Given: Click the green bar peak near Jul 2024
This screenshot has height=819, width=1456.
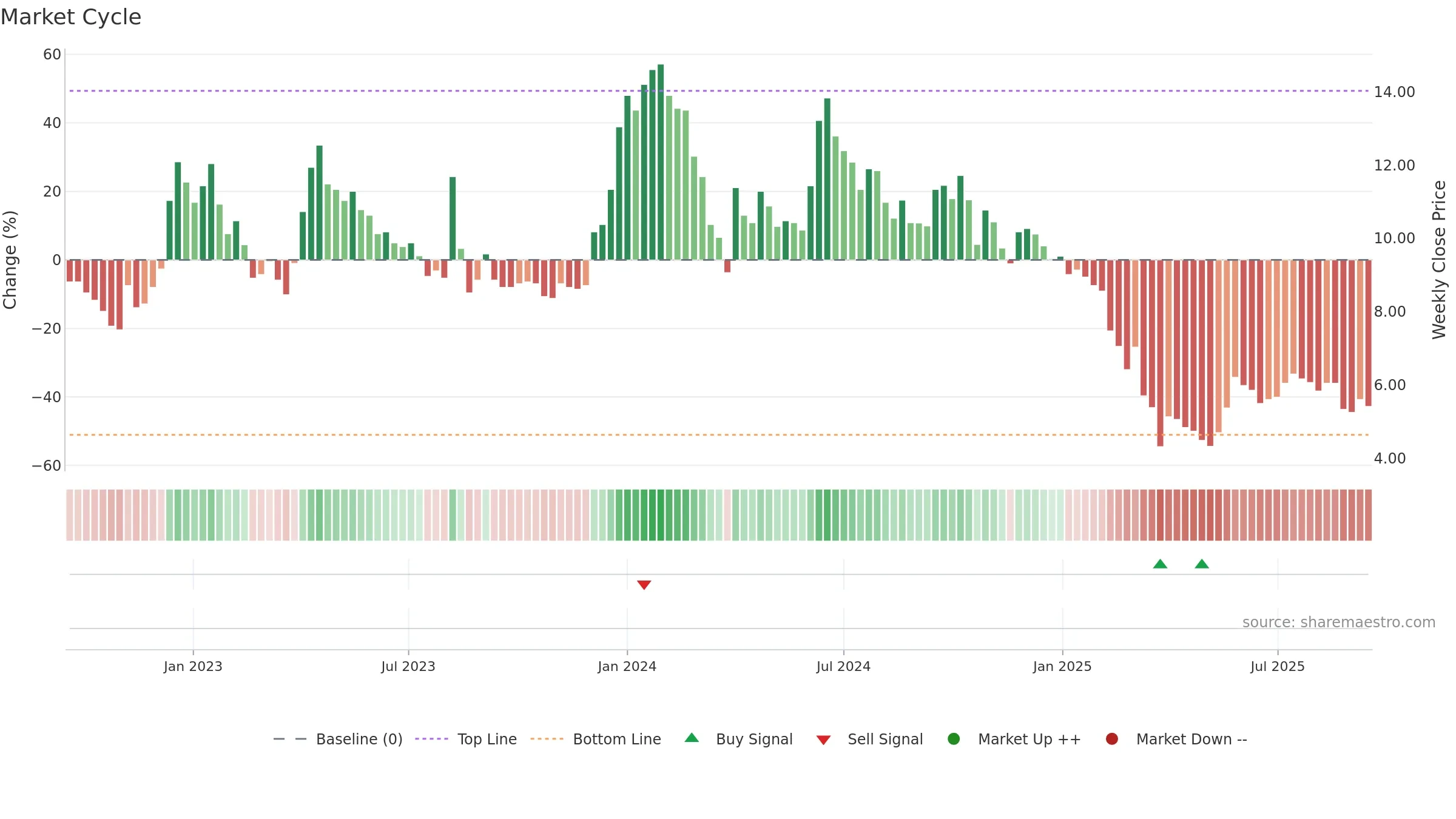Looking at the screenshot, I should tap(827, 179).
